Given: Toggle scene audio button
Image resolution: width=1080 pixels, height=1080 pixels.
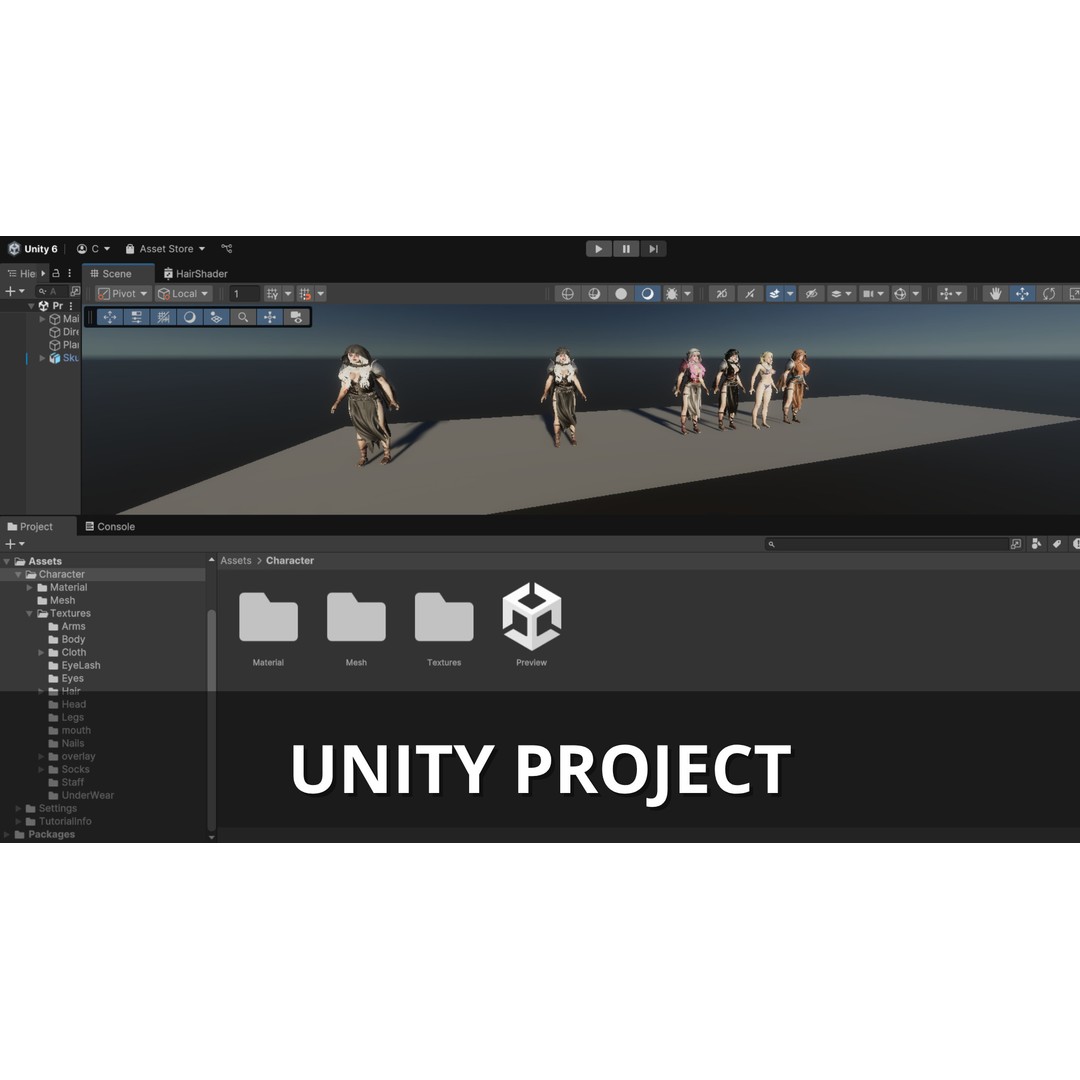Looking at the screenshot, I should [x=749, y=294].
